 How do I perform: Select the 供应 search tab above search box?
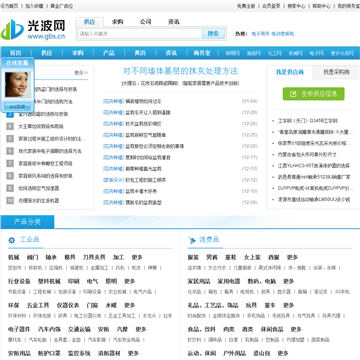tap(89, 22)
